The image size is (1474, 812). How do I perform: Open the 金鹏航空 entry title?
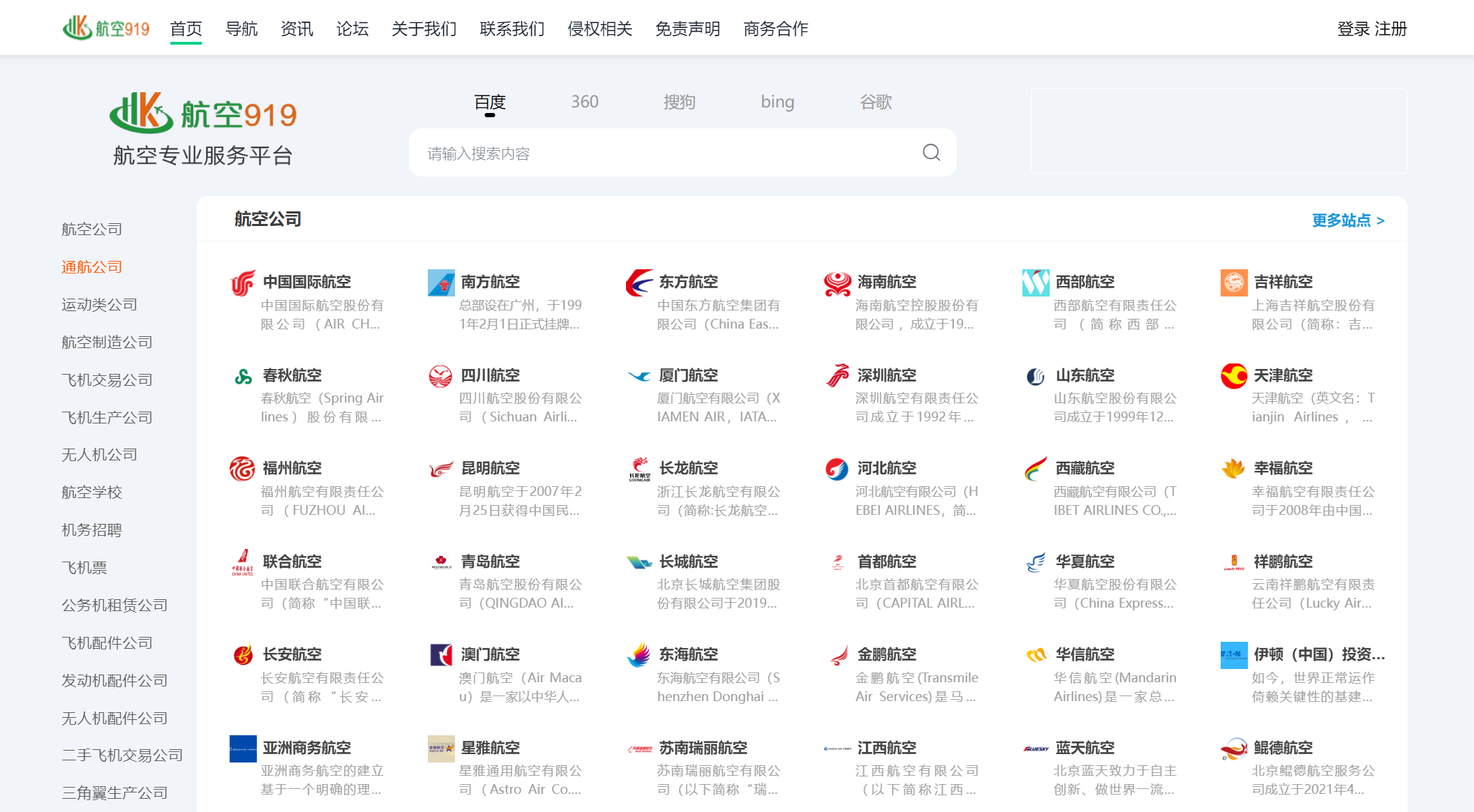click(x=887, y=654)
